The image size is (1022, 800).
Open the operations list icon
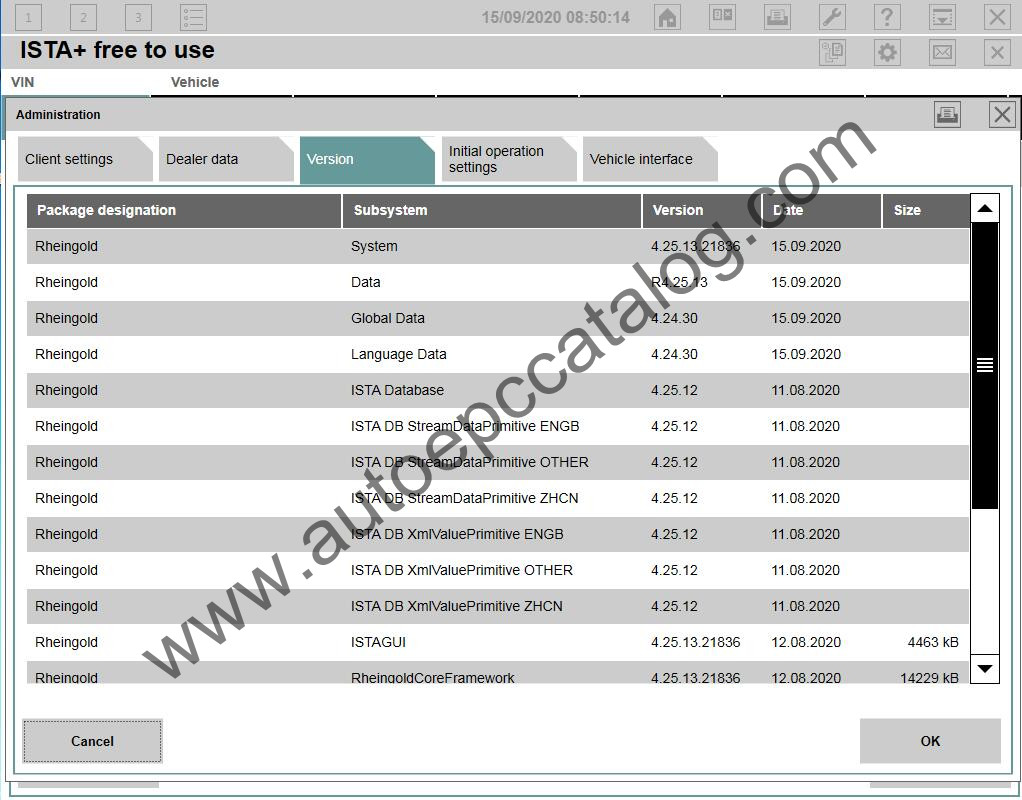(193, 17)
